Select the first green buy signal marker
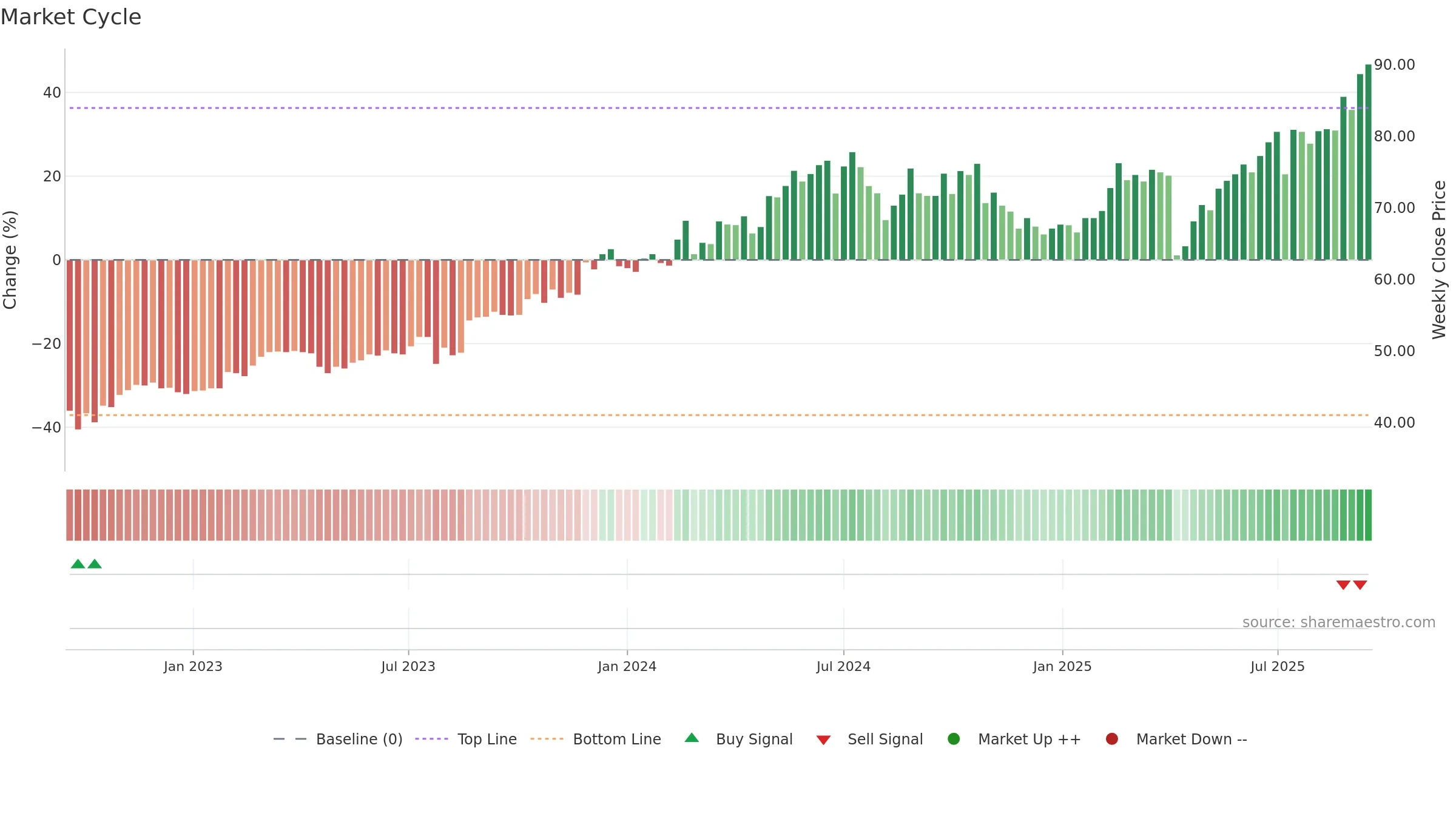 coord(78,564)
